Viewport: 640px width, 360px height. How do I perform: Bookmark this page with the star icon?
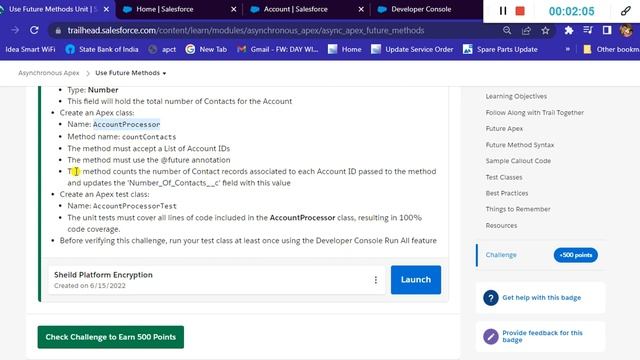[545, 30]
